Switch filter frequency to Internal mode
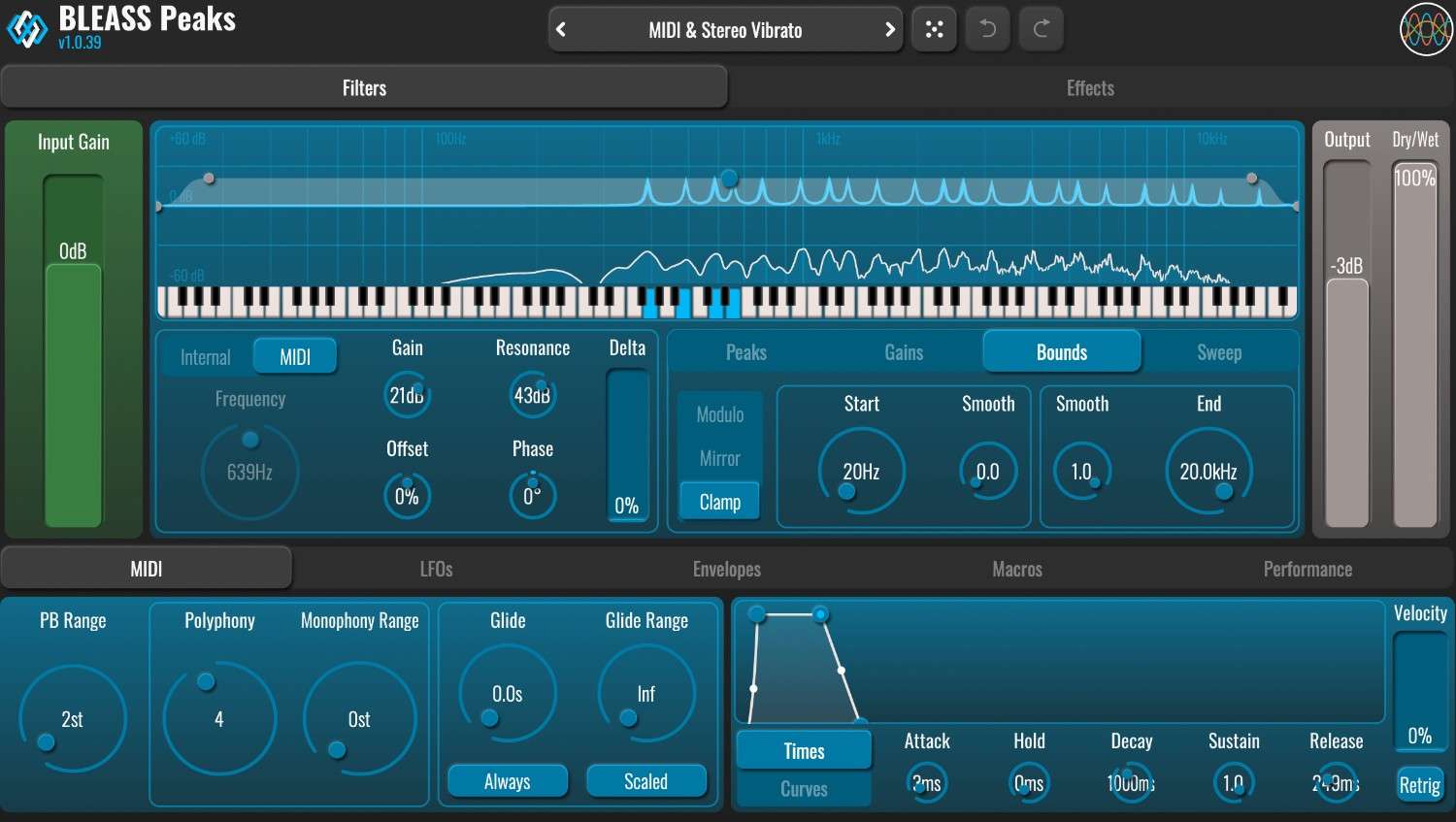This screenshot has width=1456, height=822. [x=205, y=355]
